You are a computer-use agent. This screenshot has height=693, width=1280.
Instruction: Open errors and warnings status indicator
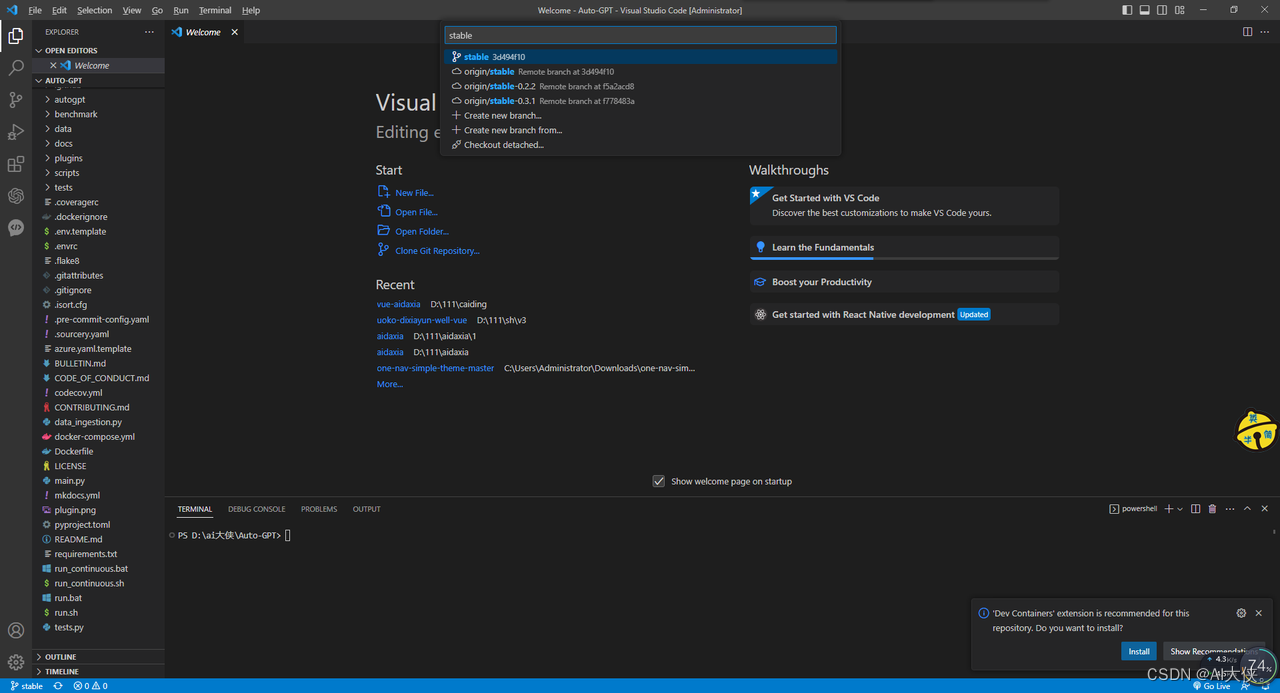(x=90, y=686)
